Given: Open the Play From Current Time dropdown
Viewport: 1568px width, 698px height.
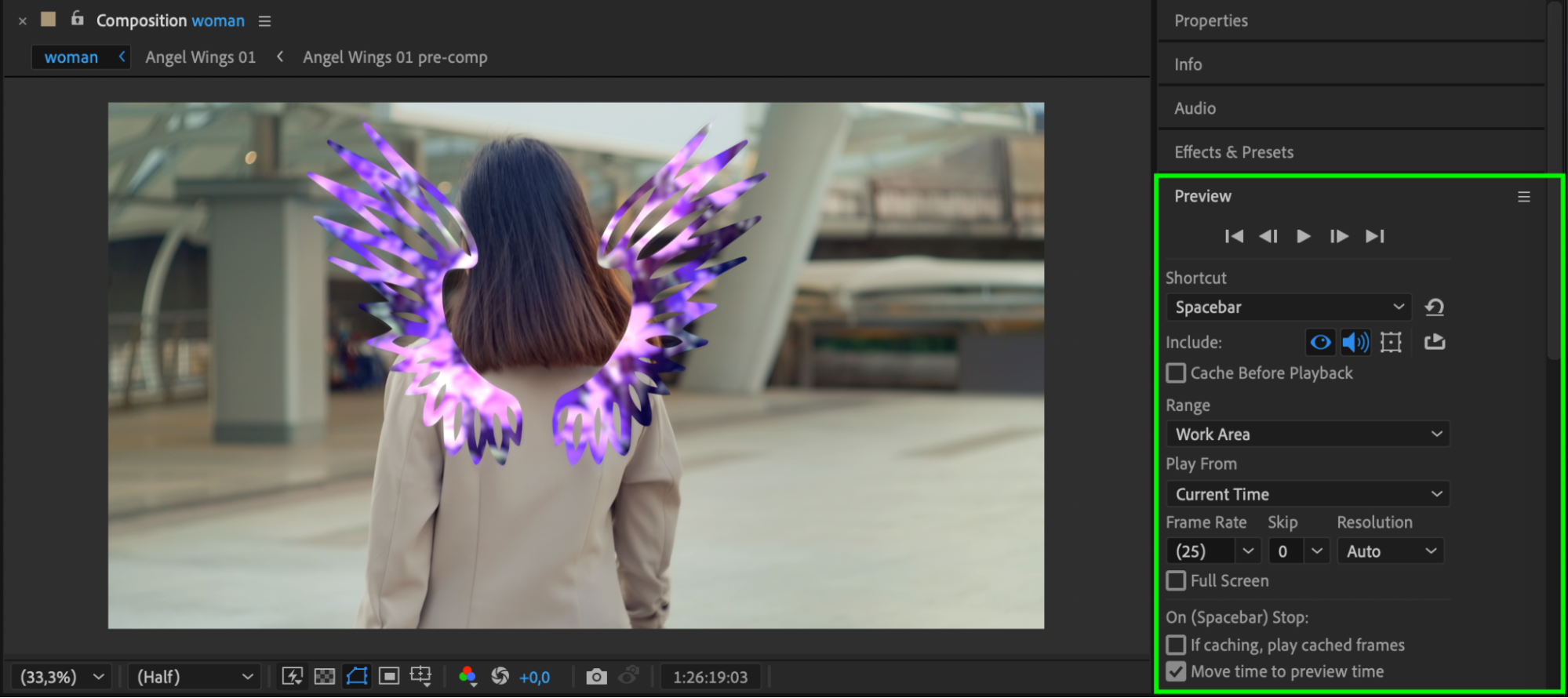Looking at the screenshot, I should coord(1308,494).
